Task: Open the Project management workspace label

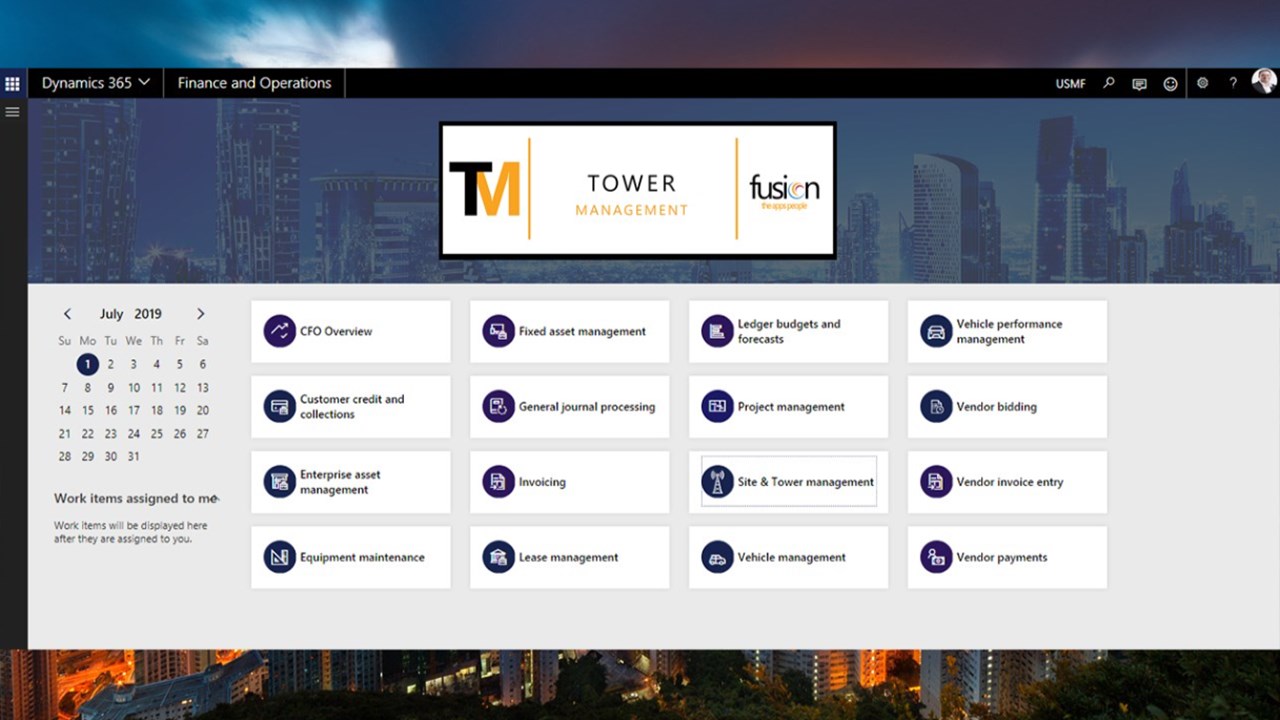Action: coord(791,407)
